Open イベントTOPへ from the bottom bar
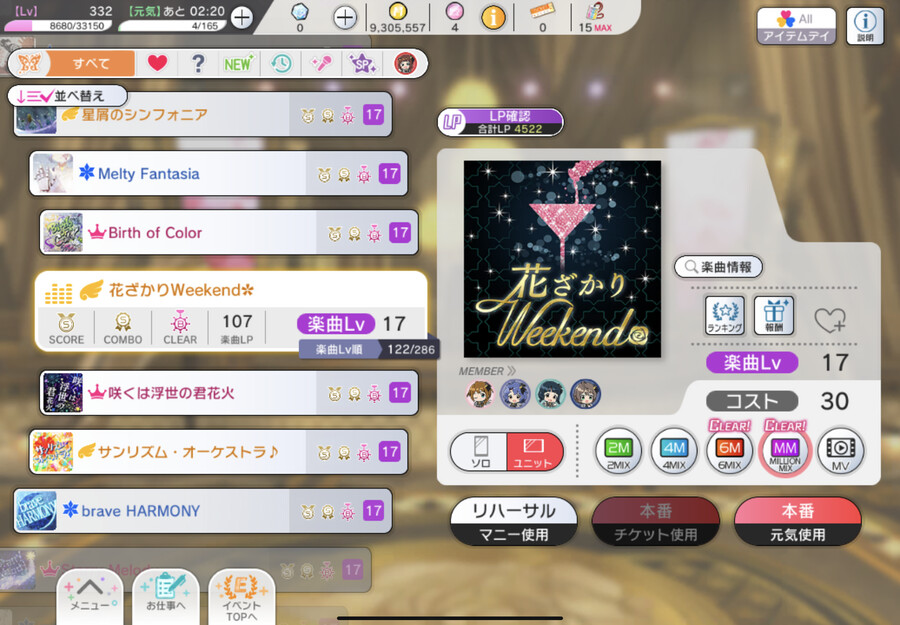Screen dimensions: 900x625 [242, 597]
